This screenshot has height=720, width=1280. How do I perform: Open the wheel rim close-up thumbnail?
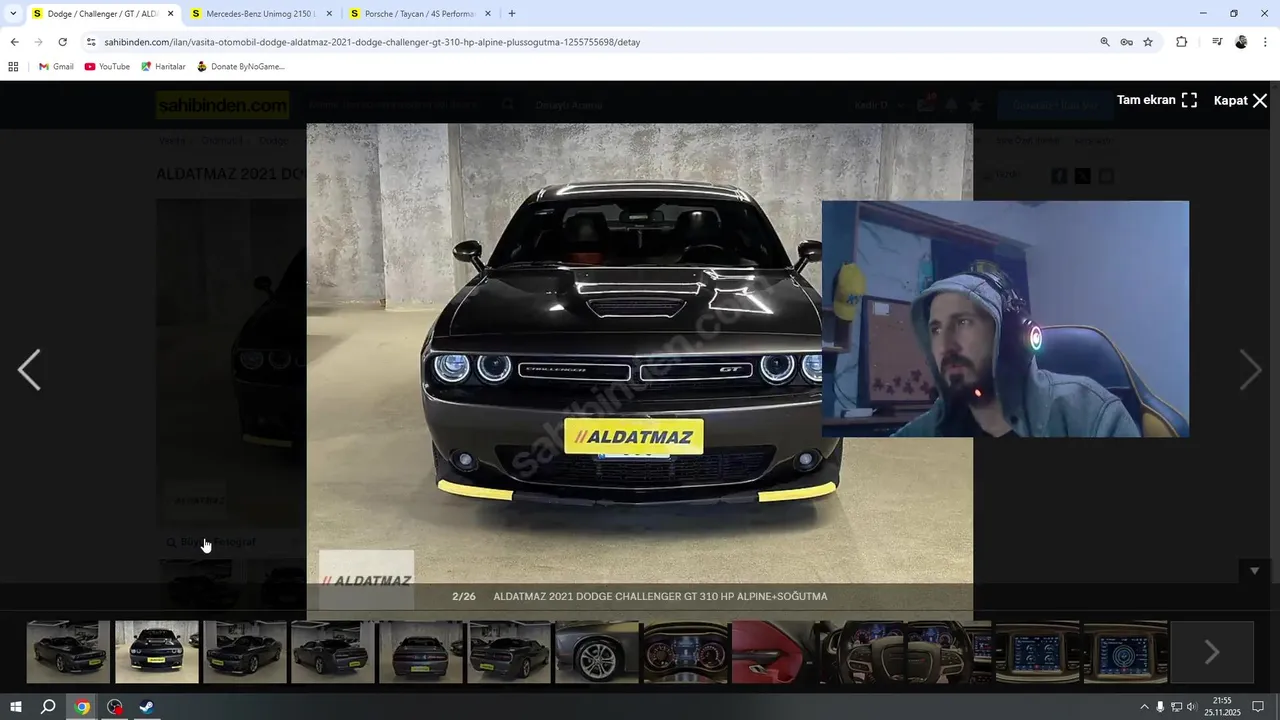click(x=596, y=652)
